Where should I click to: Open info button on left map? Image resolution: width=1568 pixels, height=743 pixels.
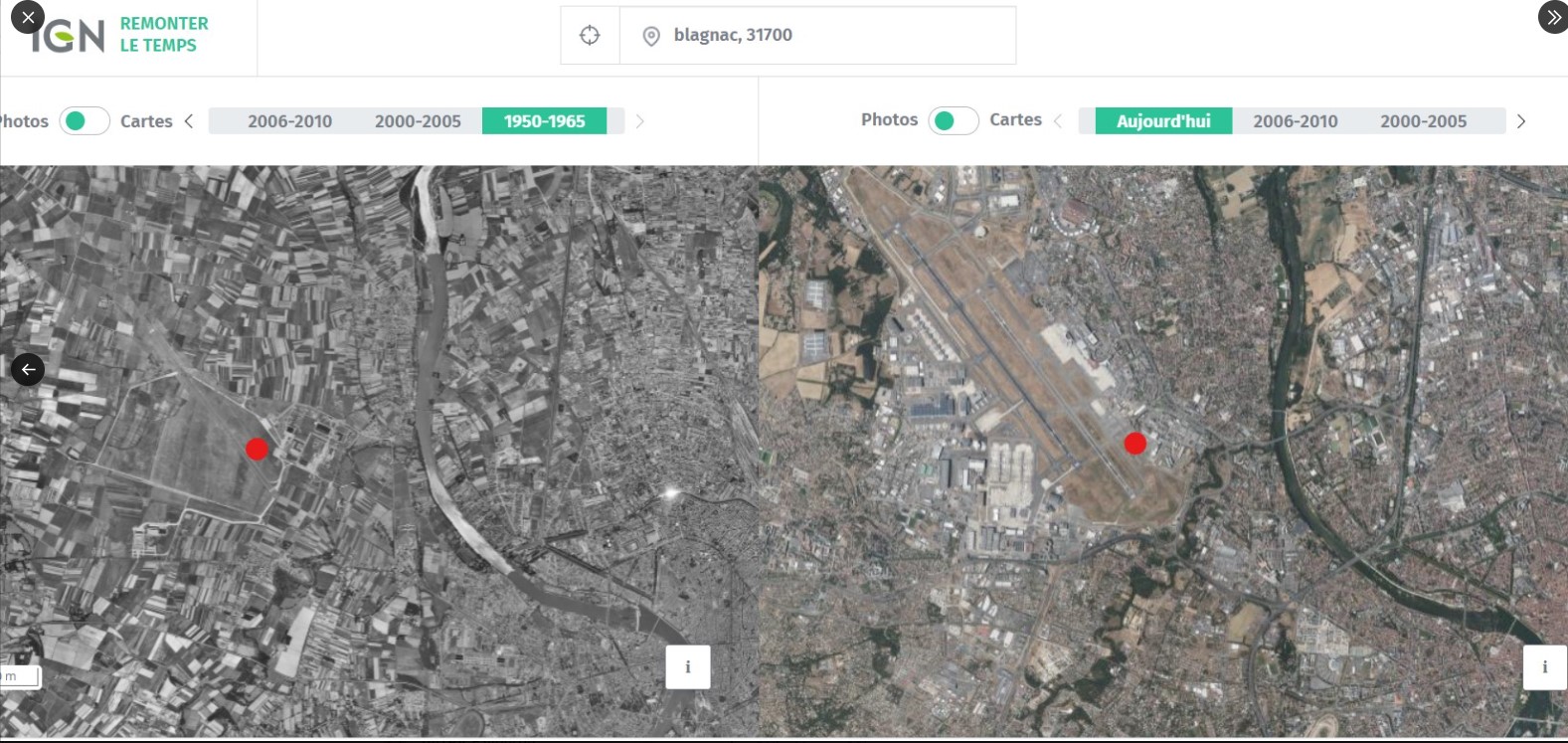[x=687, y=667]
